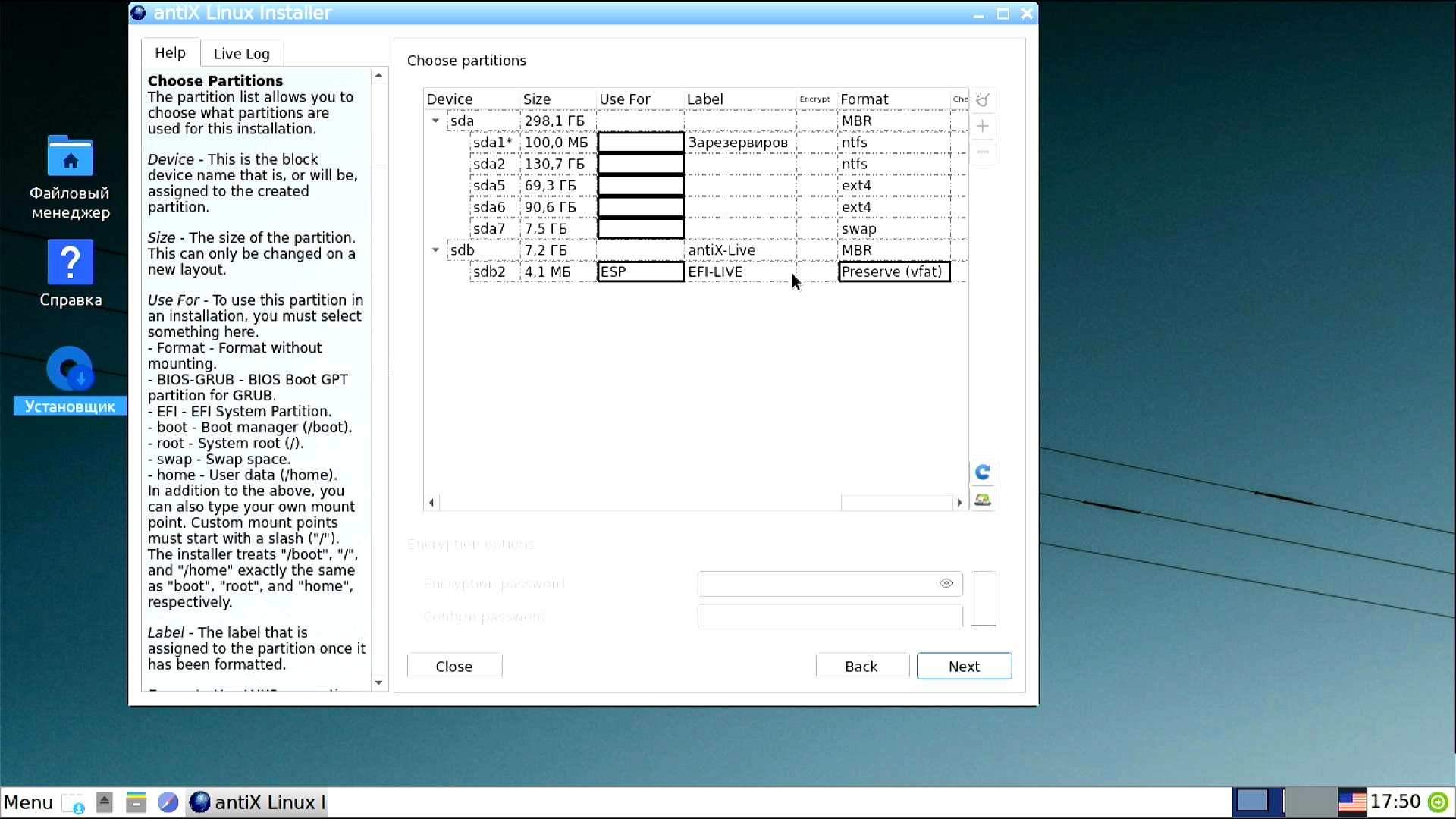Screen dimensions: 1456x819
Task: Click the encryption password field
Action: [830, 584]
